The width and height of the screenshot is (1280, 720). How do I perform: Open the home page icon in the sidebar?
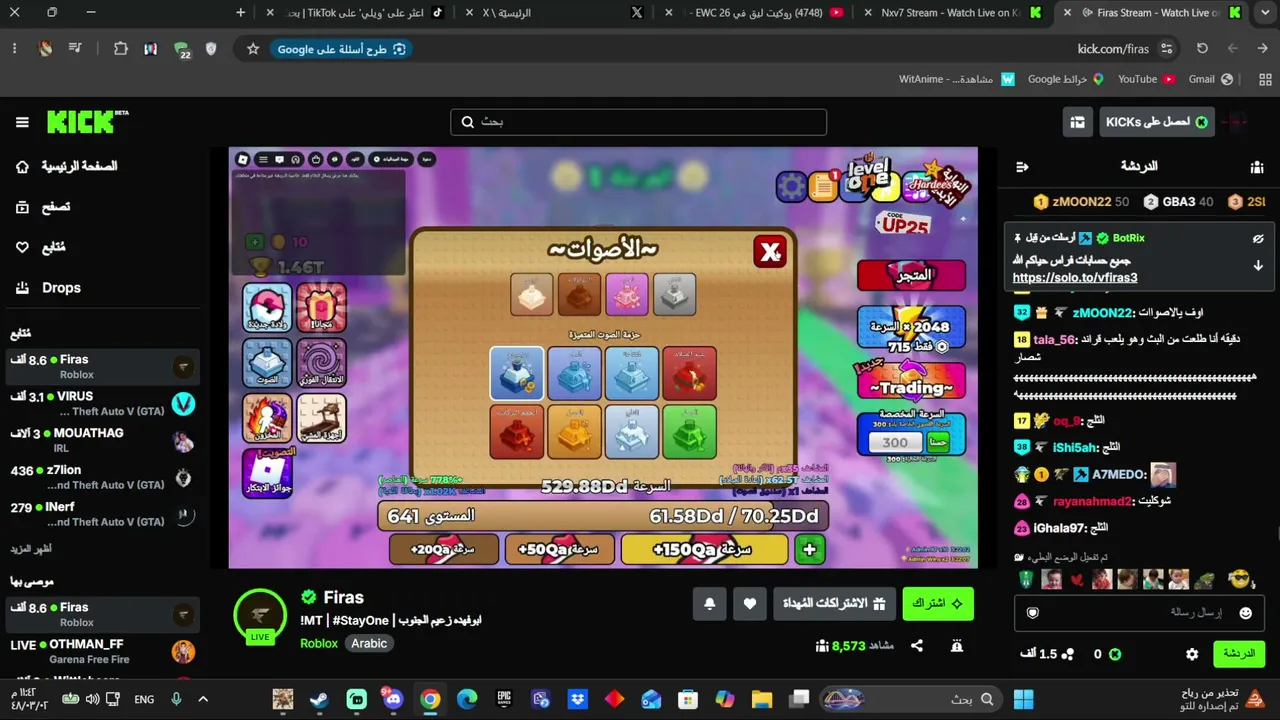(x=22, y=167)
